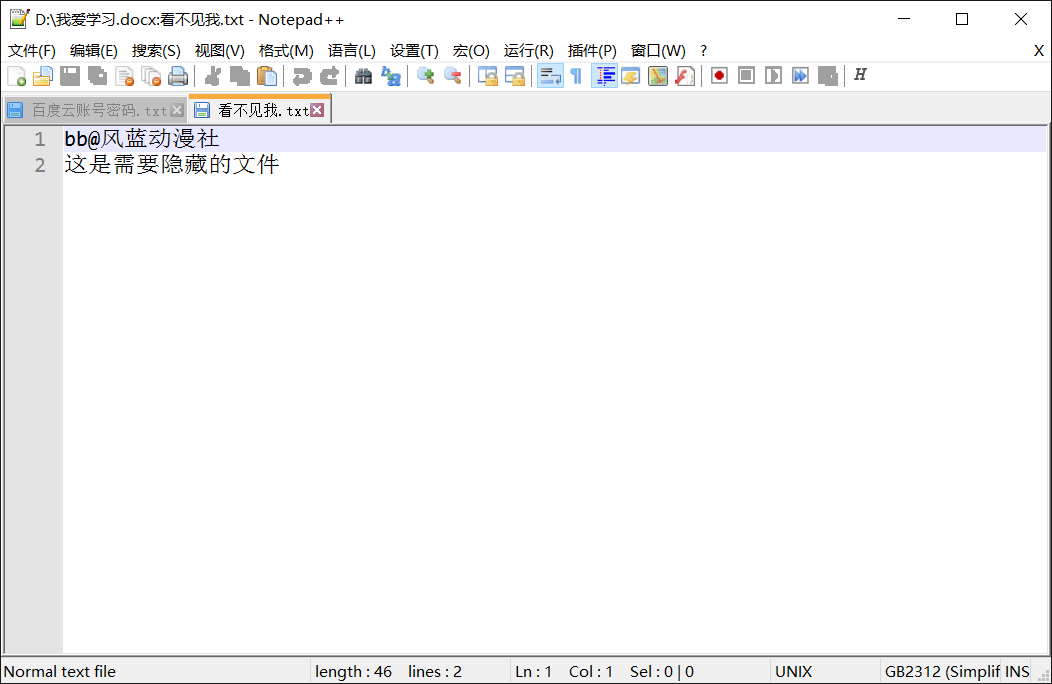The height and width of the screenshot is (684, 1052).
Task: Expand the 插件(P) menu
Action: coord(592,51)
